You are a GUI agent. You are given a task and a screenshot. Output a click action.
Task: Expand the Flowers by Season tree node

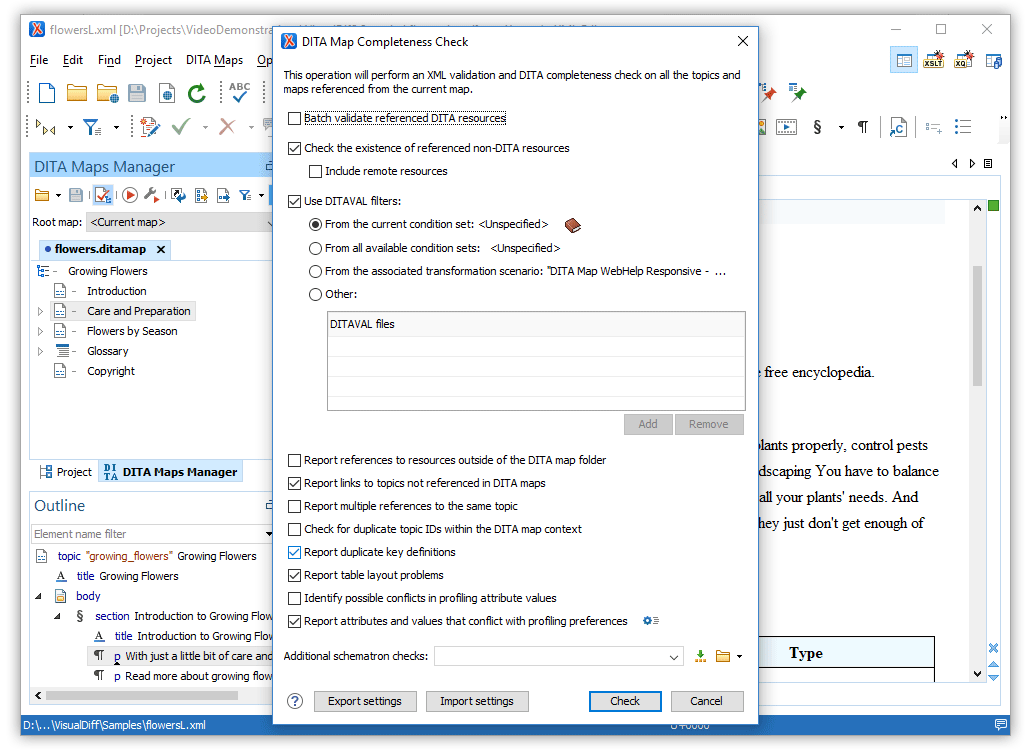click(40, 332)
